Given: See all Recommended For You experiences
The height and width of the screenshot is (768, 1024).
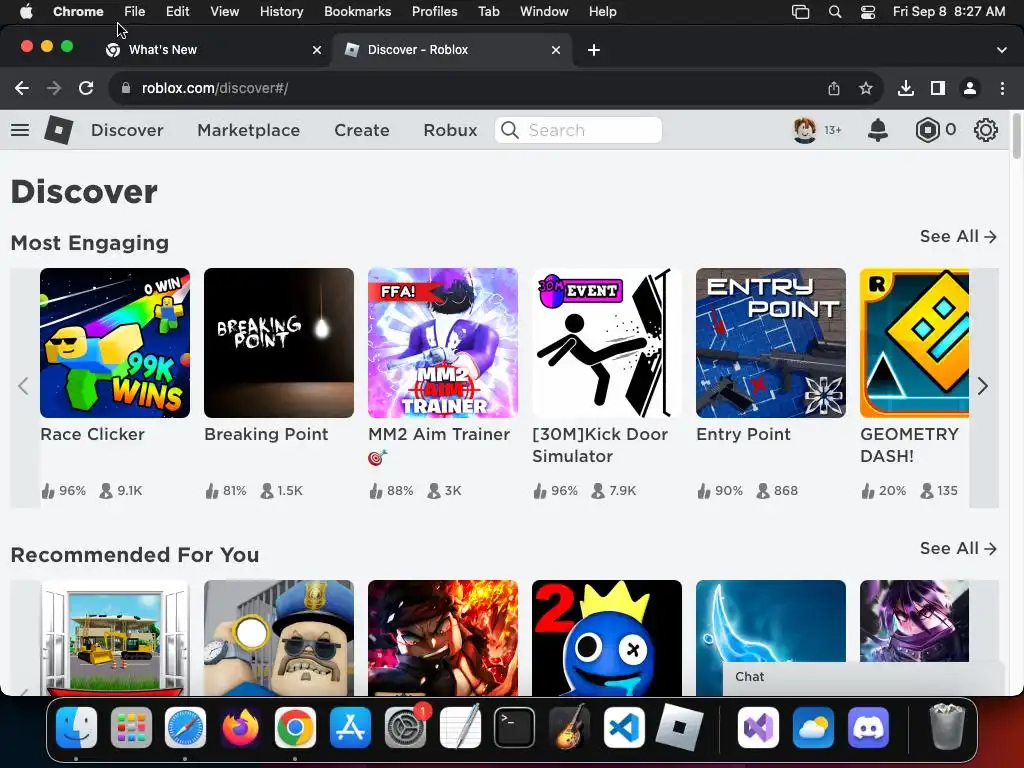Looking at the screenshot, I should coord(958,549).
